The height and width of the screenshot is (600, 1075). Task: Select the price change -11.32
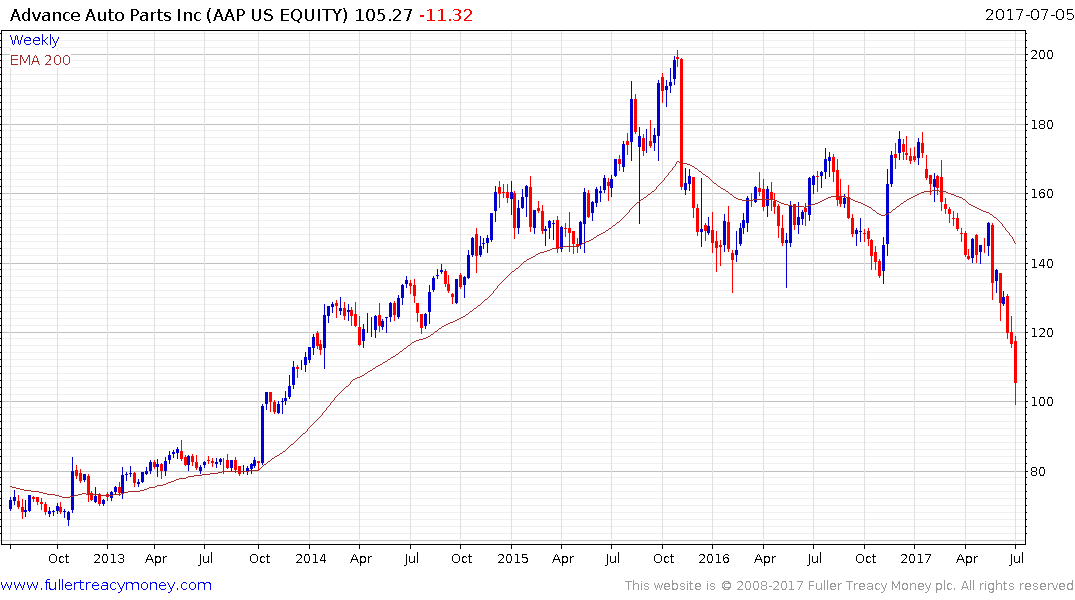point(446,15)
